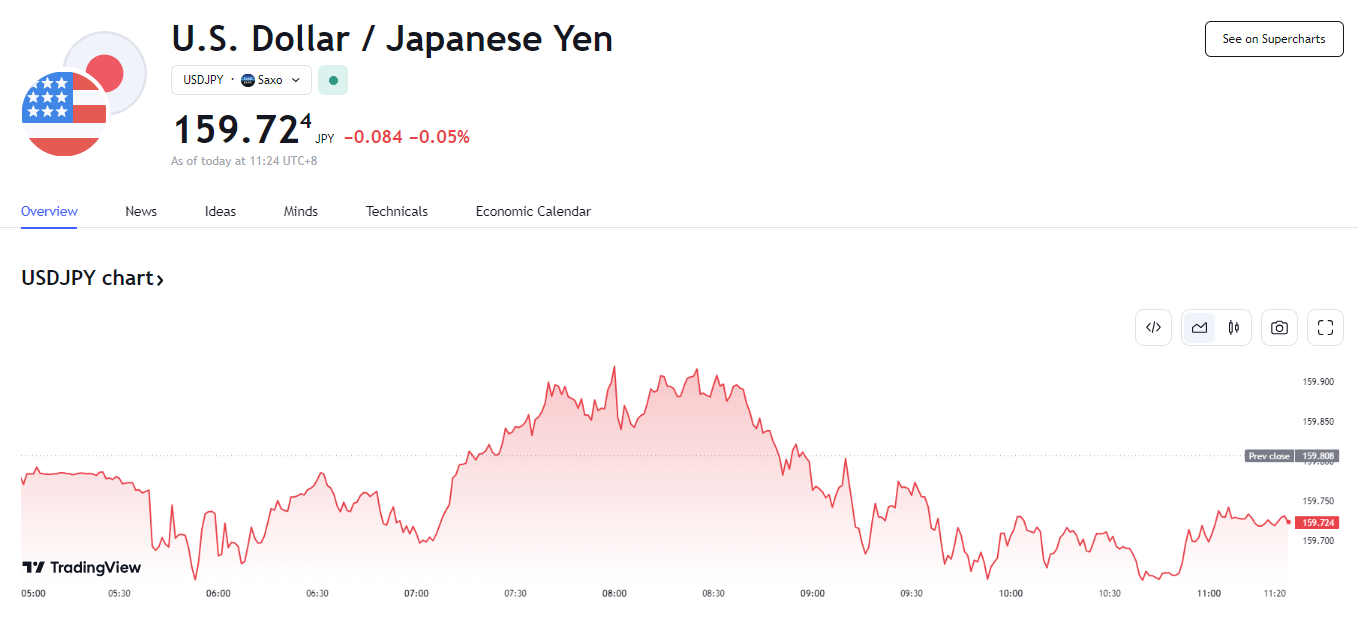Open the Technicals tab
1358x620 pixels.
397,211
